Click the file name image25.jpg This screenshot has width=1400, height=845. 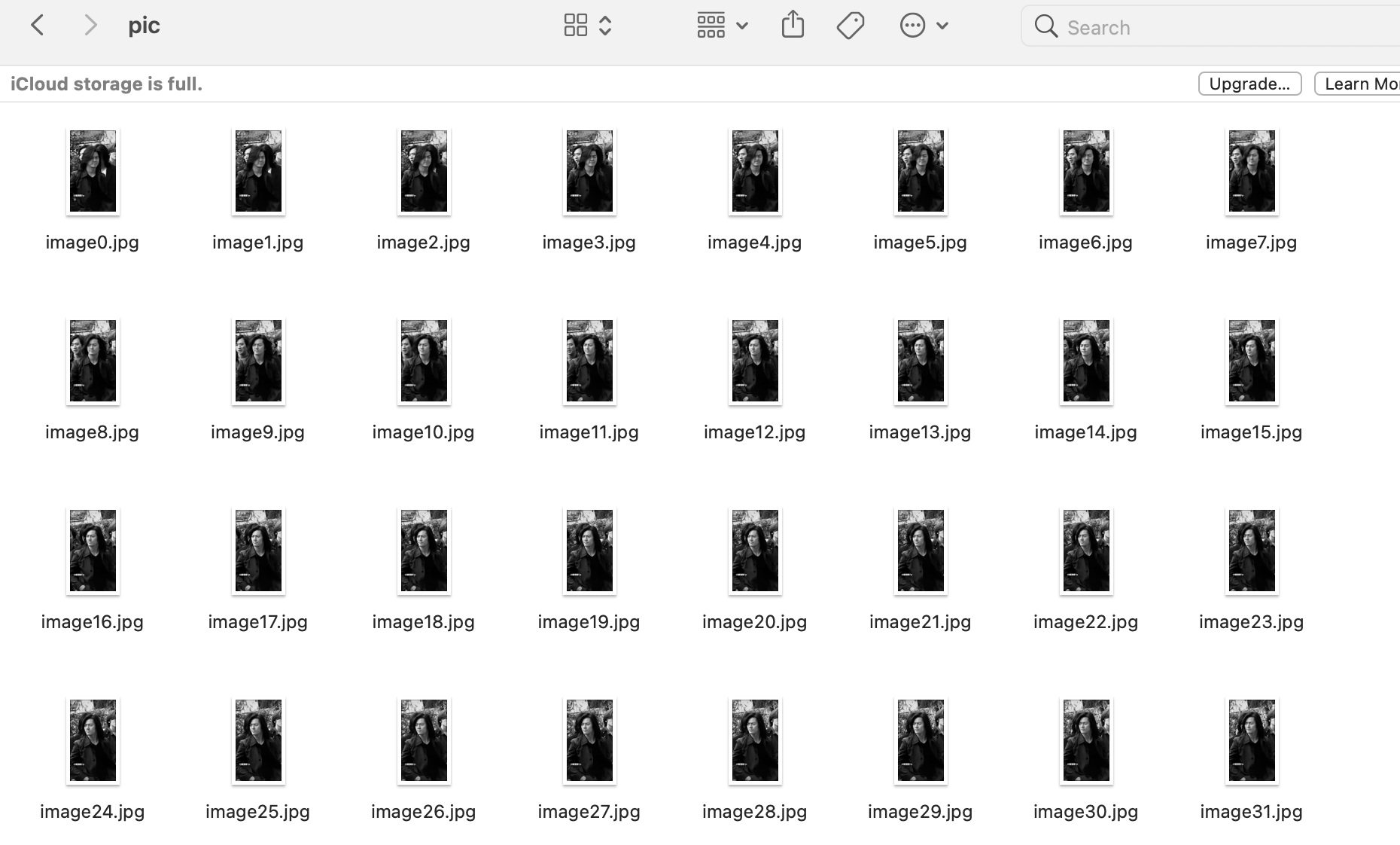[257, 812]
